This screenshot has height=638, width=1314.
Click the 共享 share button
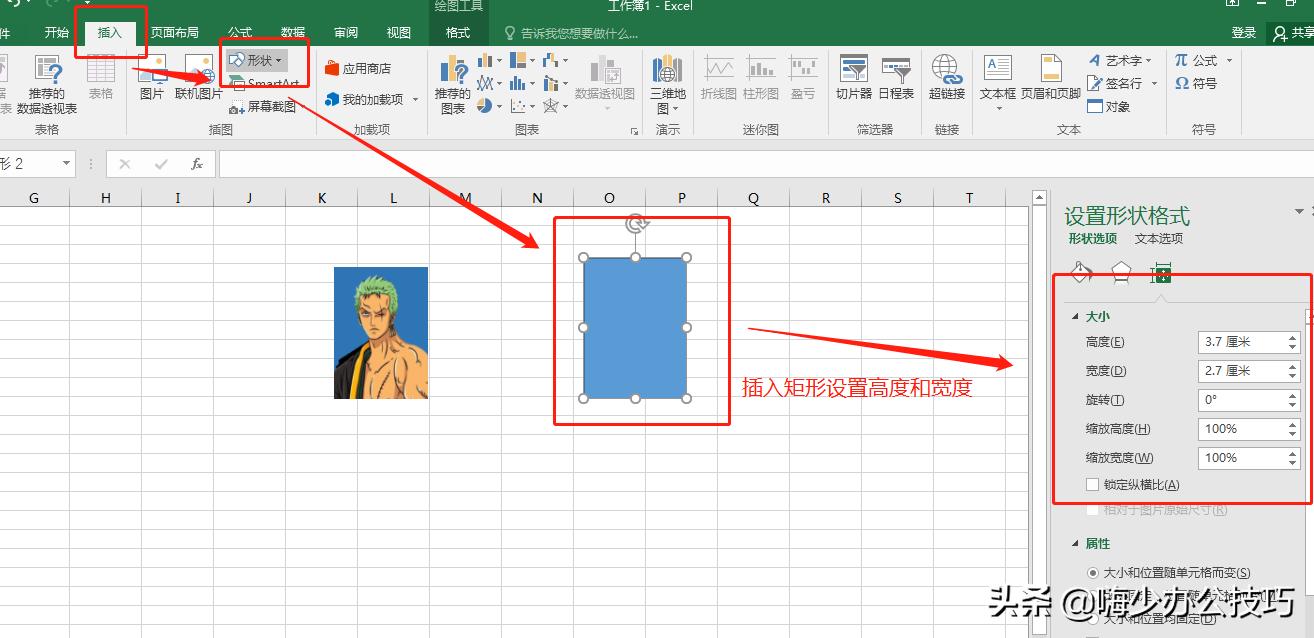(x=1293, y=33)
